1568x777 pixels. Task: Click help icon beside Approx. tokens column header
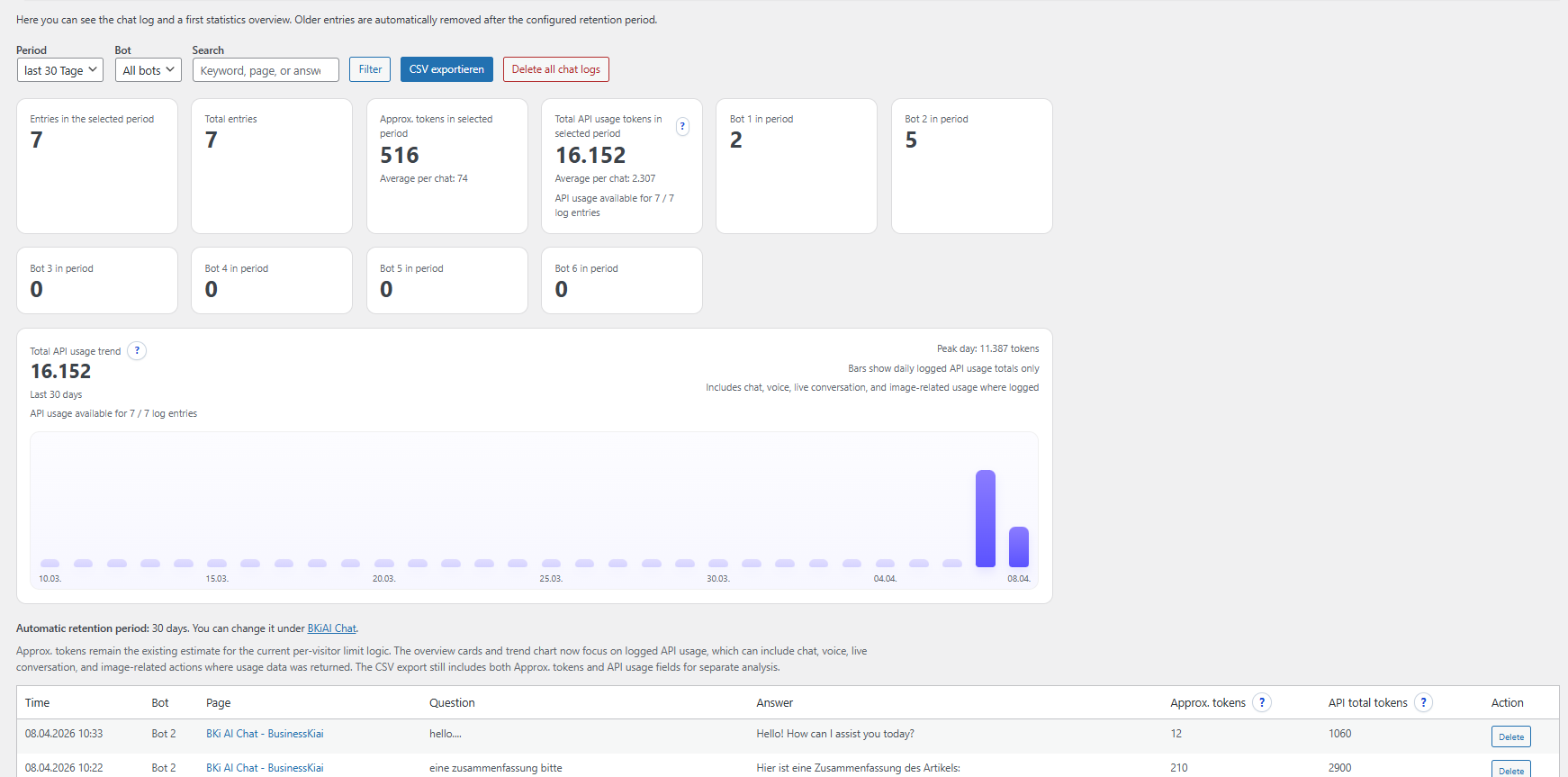(x=1261, y=703)
